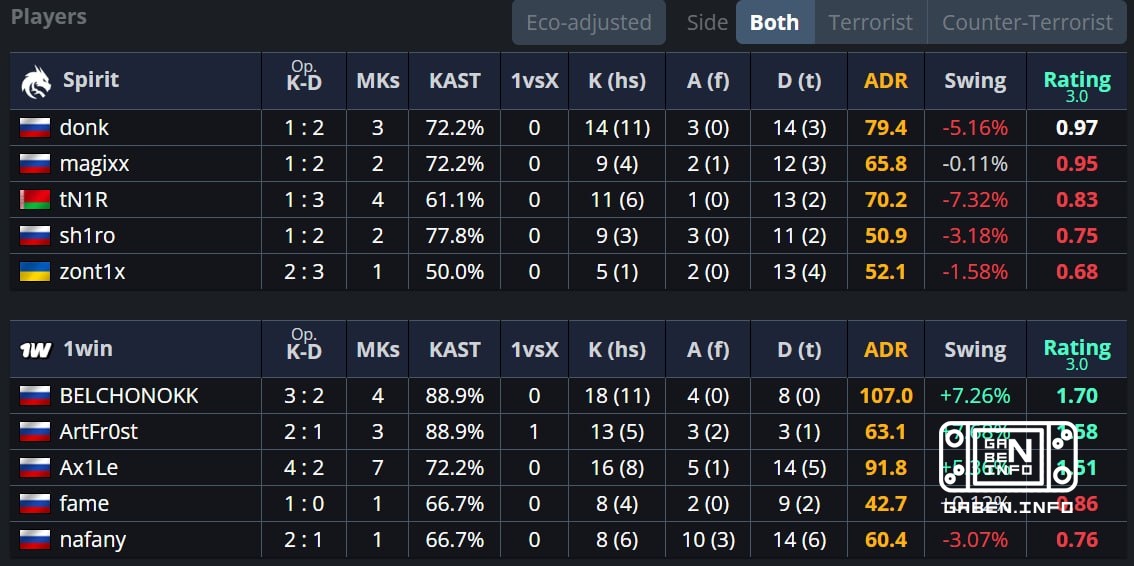The height and width of the screenshot is (566, 1134).
Task: Click the flag icon beside donk
Action: pos(35,128)
